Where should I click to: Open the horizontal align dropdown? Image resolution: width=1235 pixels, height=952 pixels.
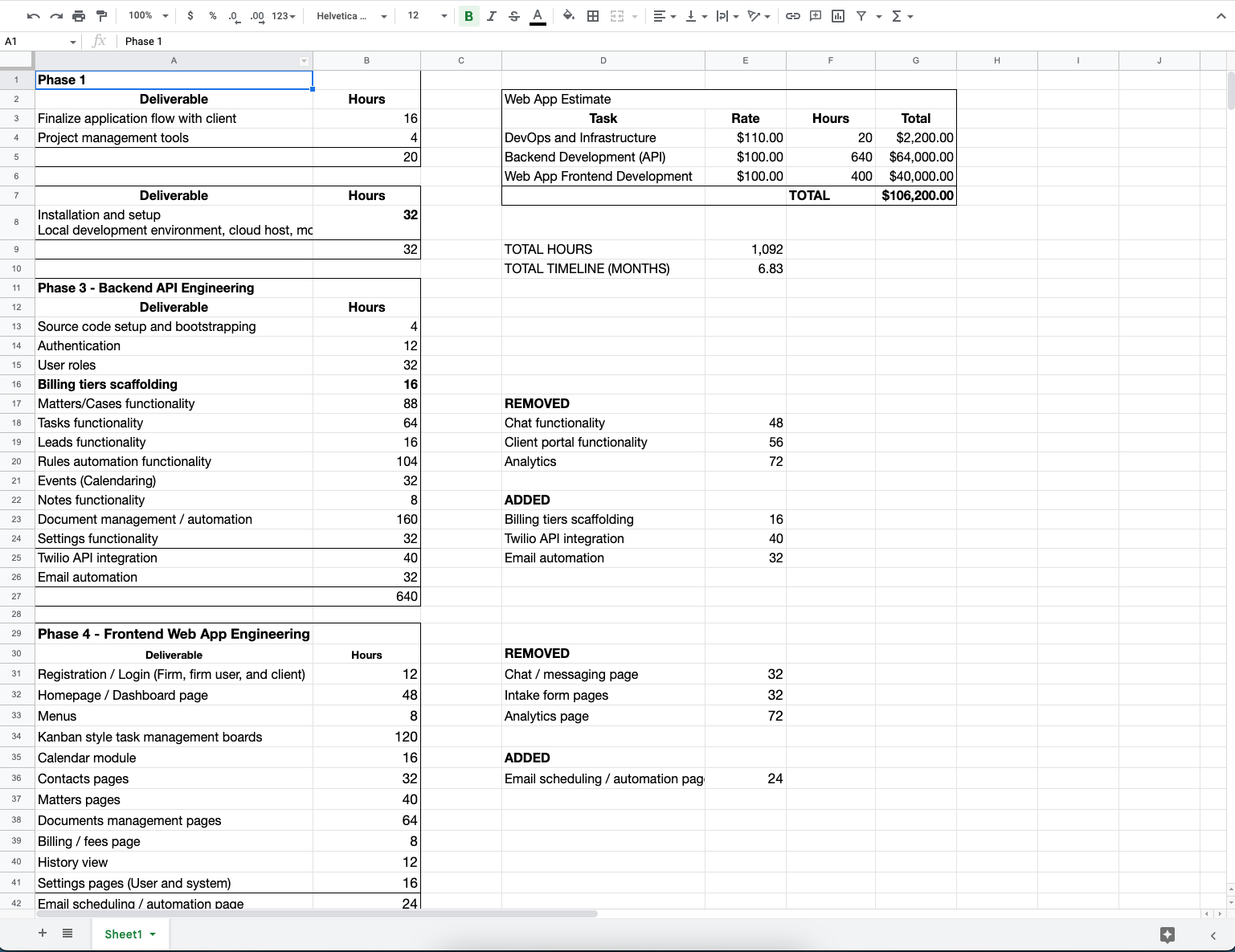[663, 16]
